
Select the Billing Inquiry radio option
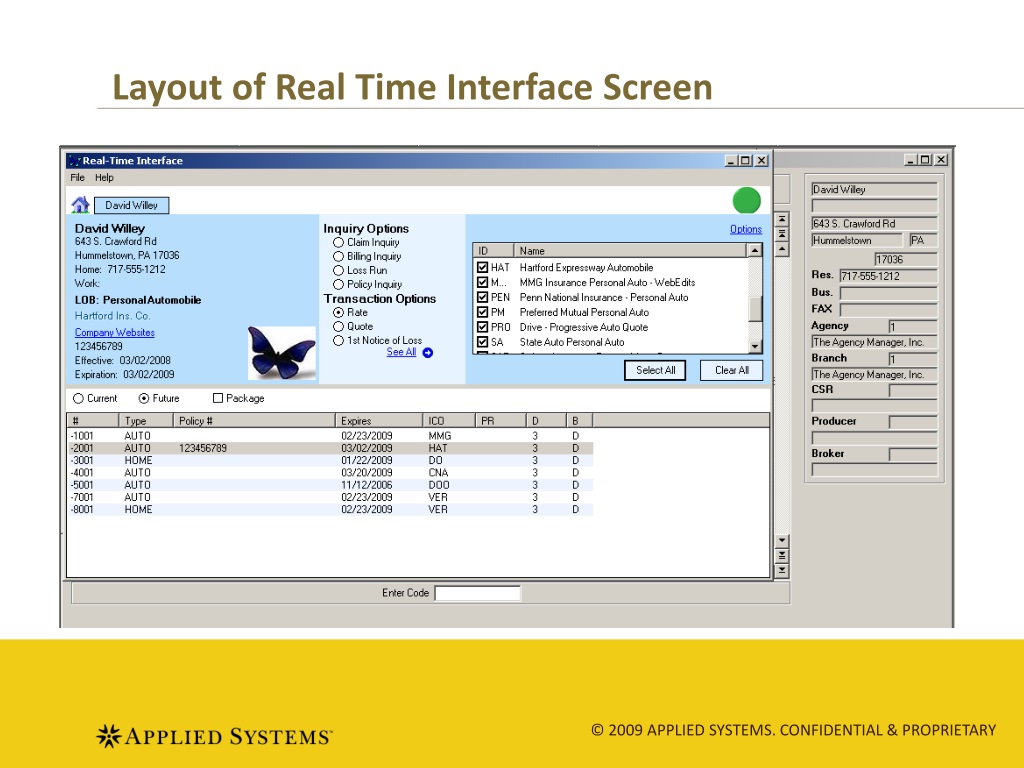[338, 257]
